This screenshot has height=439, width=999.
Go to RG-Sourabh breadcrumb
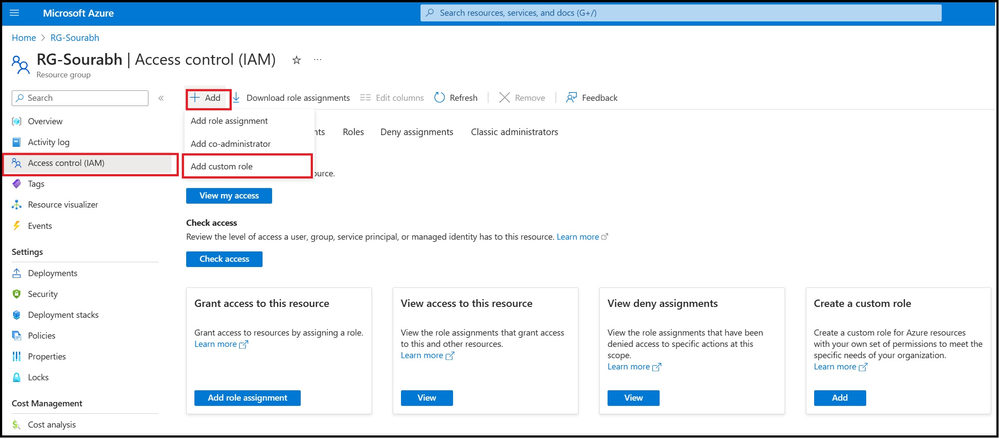tap(75, 38)
